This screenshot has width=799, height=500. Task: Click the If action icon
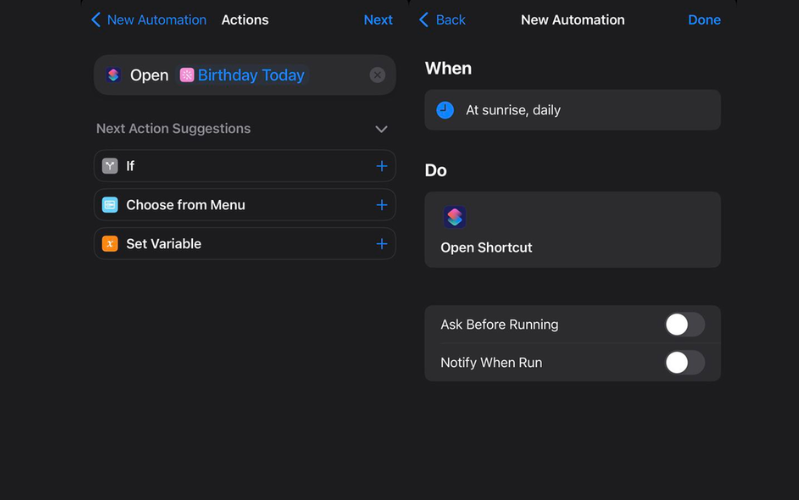pos(110,166)
